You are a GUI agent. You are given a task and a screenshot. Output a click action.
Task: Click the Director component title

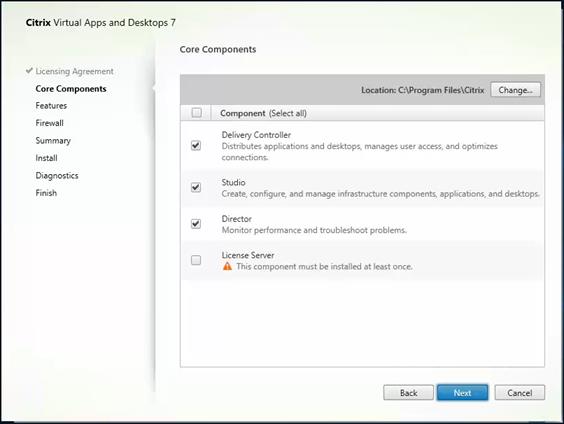[236, 219]
